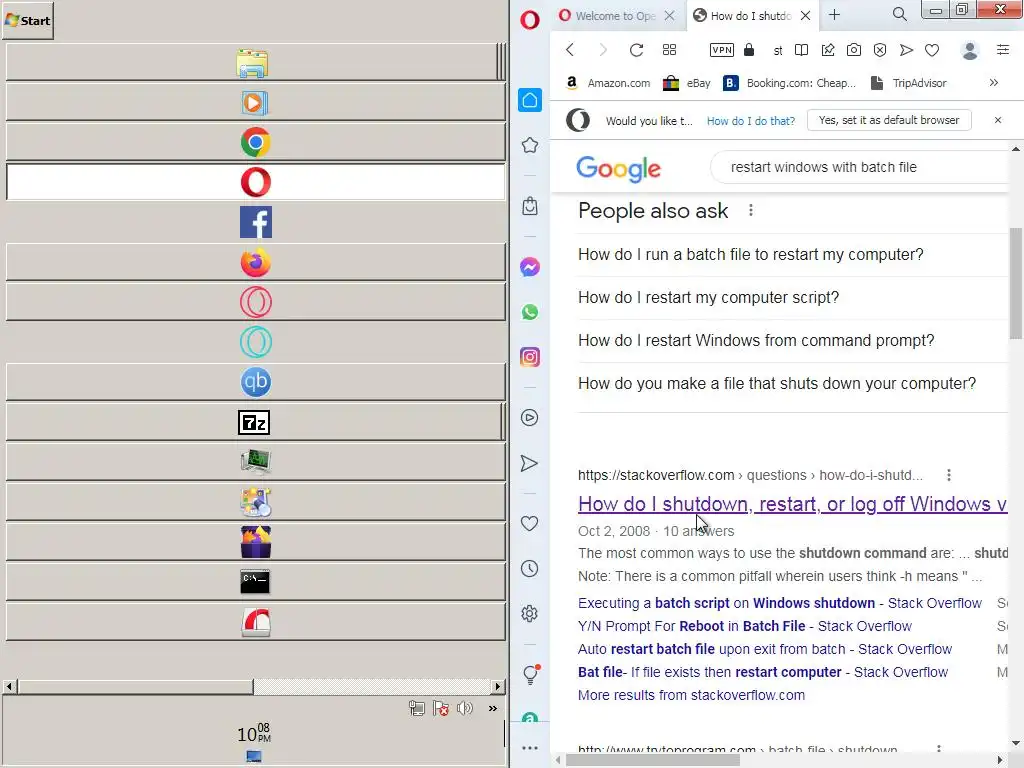
Task: Click the taskbar horizontal scrollbar track
Action: click(x=372, y=686)
